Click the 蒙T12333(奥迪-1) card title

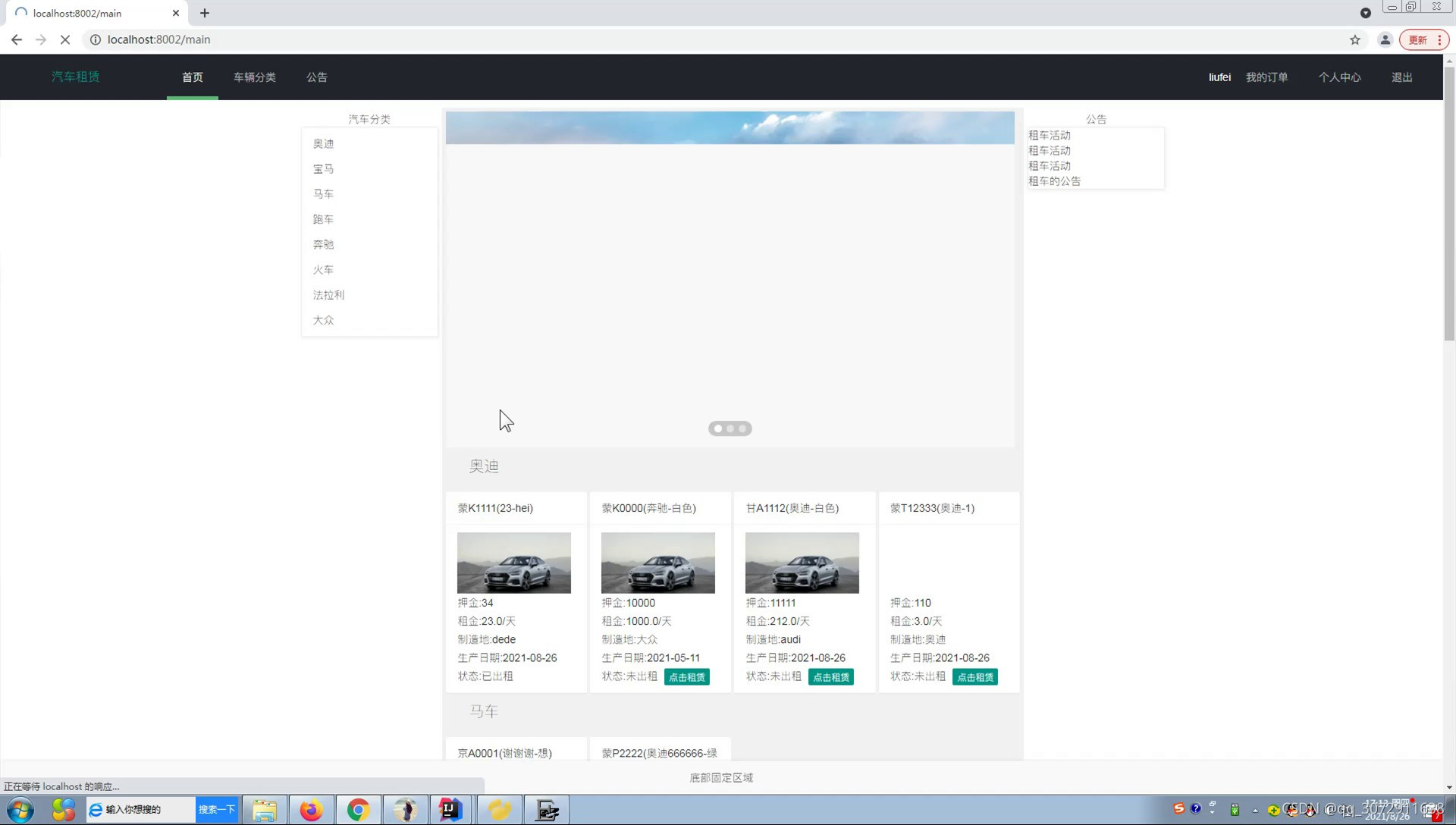(x=932, y=508)
